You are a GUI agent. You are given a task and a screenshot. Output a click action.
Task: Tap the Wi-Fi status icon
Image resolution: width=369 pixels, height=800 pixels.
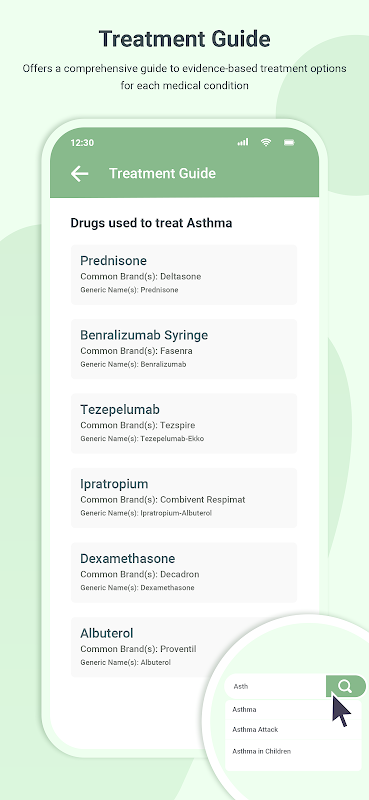(x=265, y=142)
